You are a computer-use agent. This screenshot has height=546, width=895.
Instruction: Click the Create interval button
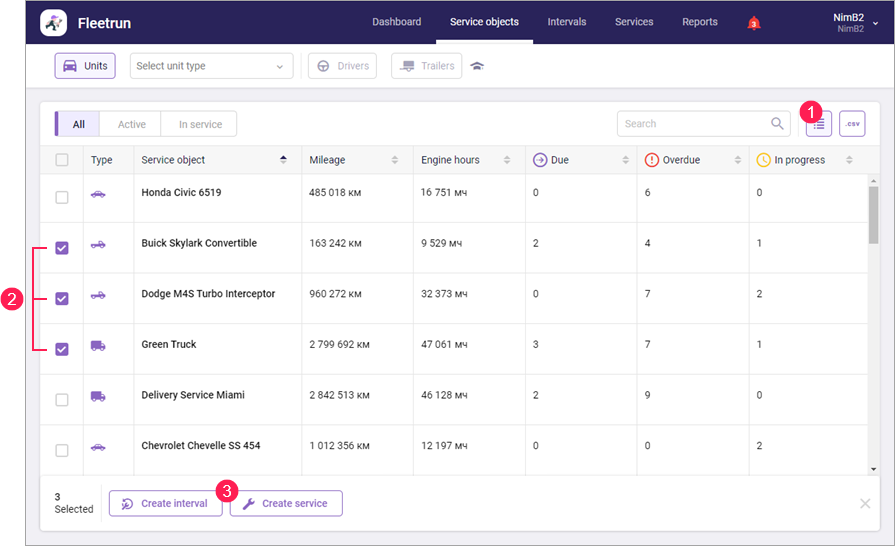point(165,503)
